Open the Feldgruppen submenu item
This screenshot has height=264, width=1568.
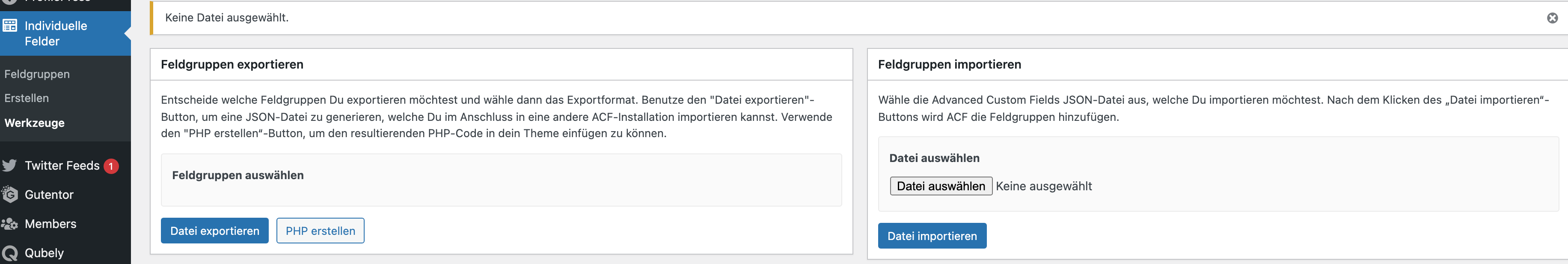[37, 74]
